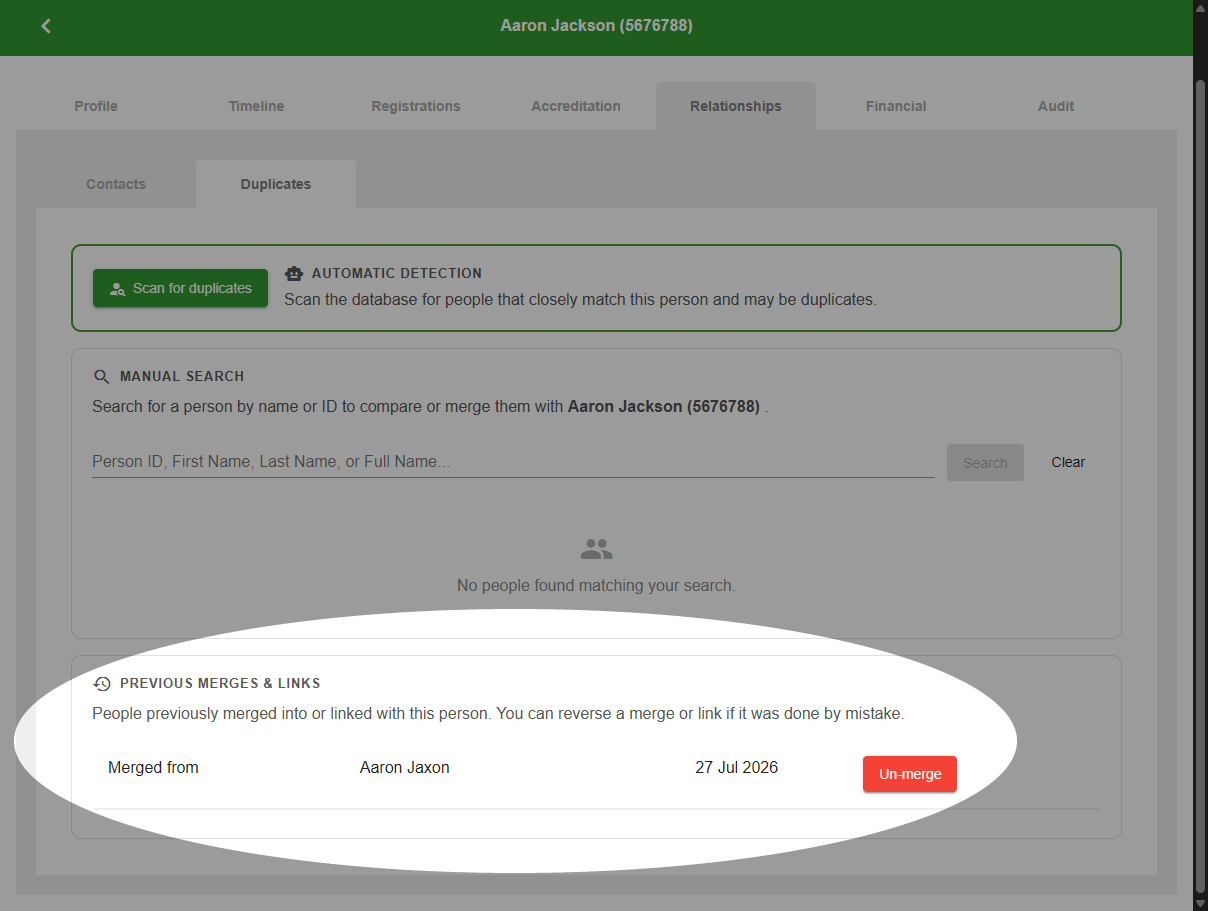Image resolution: width=1208 pixels, height=911 pixels.
Task: Click the people icon above no-results message
Action: pos(596,549)
